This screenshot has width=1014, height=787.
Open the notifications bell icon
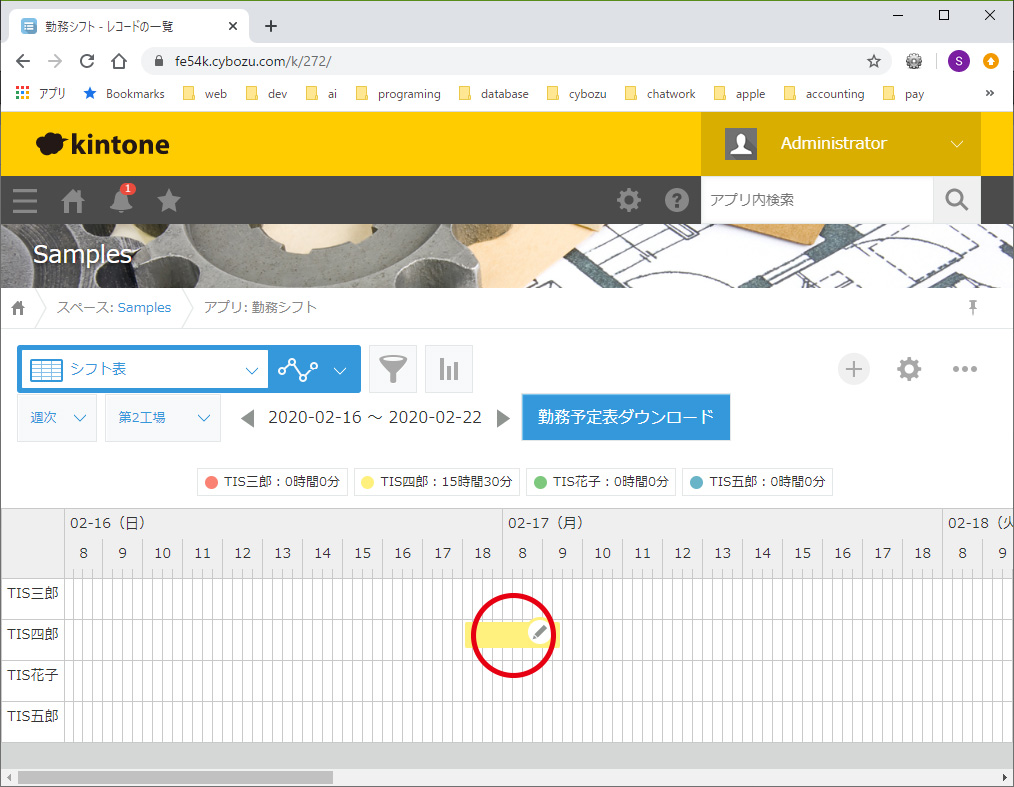click(121, 199)
